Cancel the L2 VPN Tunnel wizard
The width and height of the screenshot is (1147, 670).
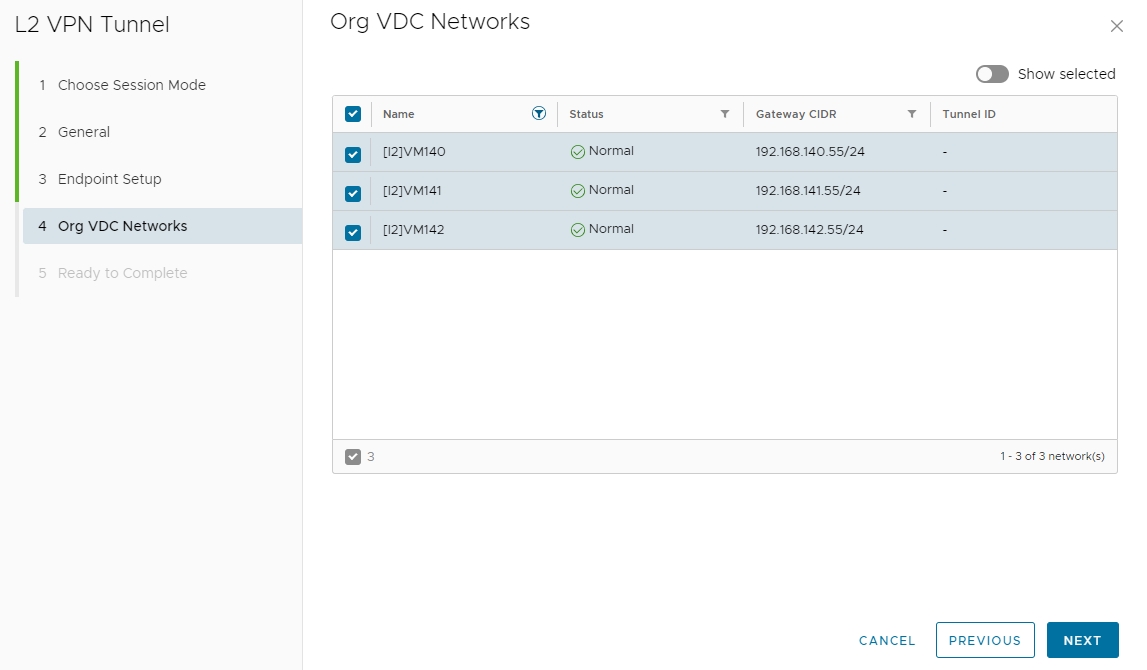click(887, 640)
